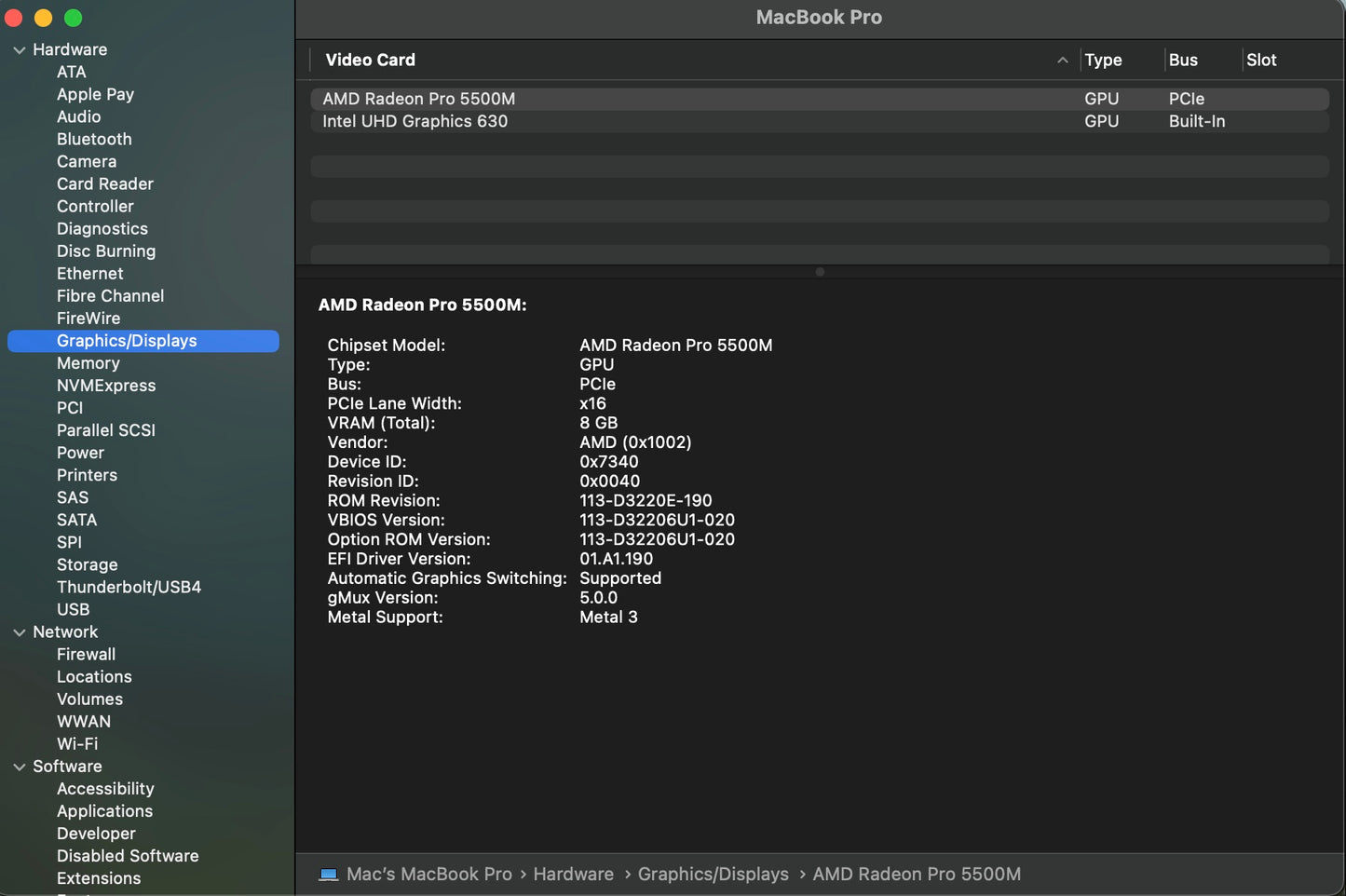Open the Memory sidebar item
Viewport: 1346px width, 896px height.
[88, 363]
